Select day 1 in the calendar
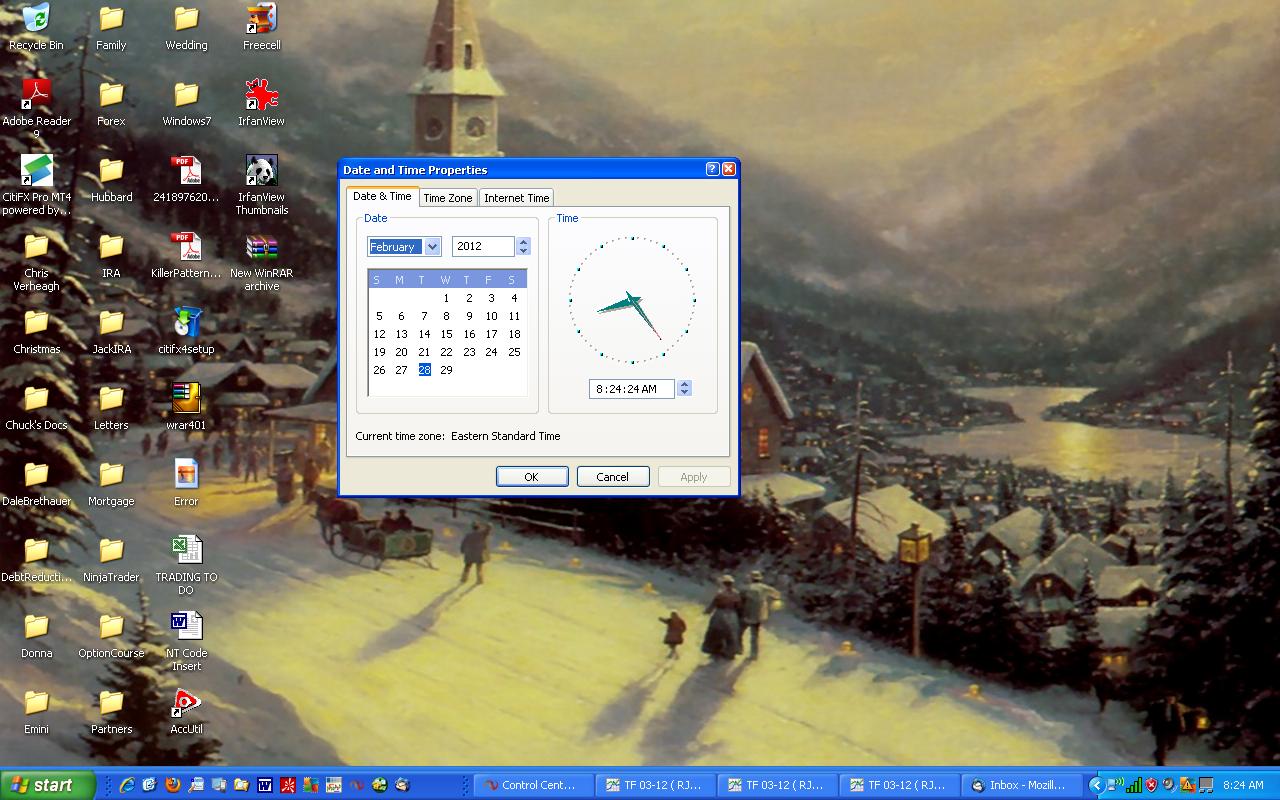Viewport: 1280px width, 800px height. point(446,298)
